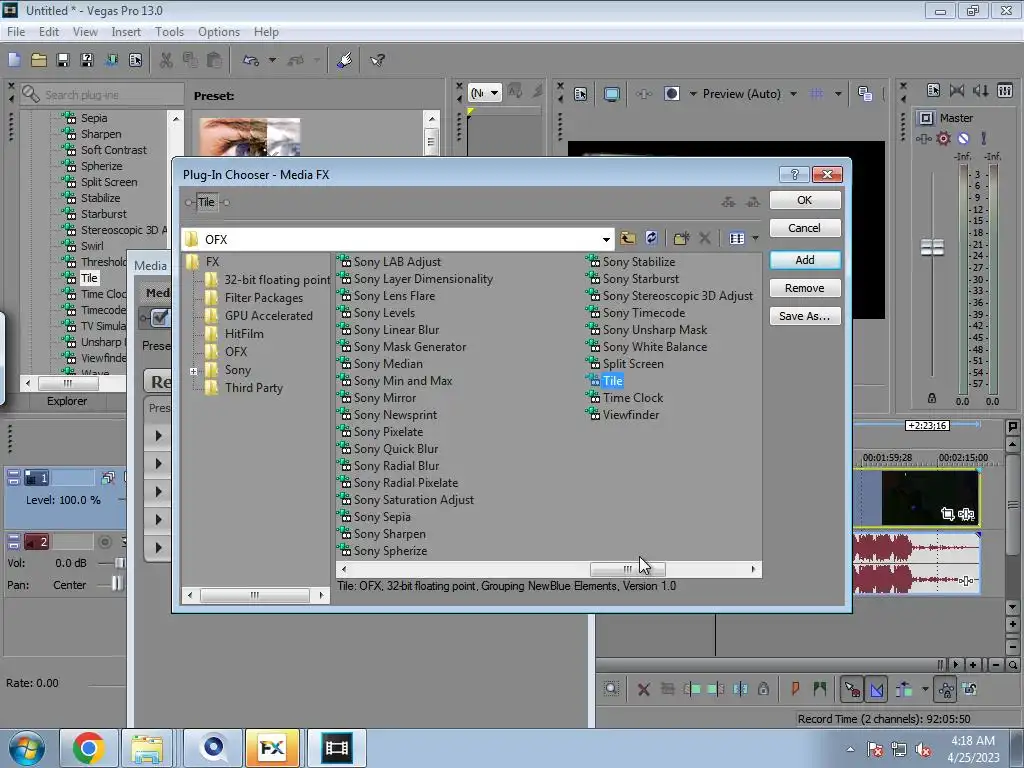Open the Tools menu
The width and height of the screenshot is (1024, 768).
point(169,32)
